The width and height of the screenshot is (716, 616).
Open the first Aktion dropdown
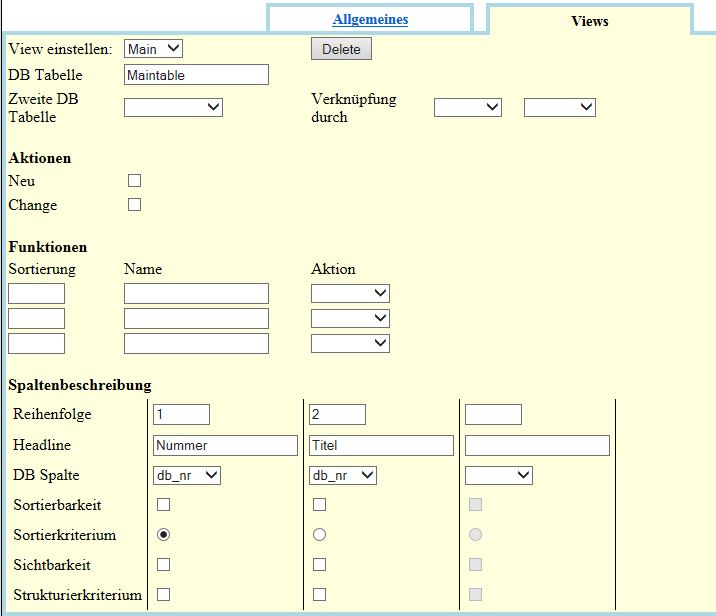pyautogui.click(x=350, y=293)
